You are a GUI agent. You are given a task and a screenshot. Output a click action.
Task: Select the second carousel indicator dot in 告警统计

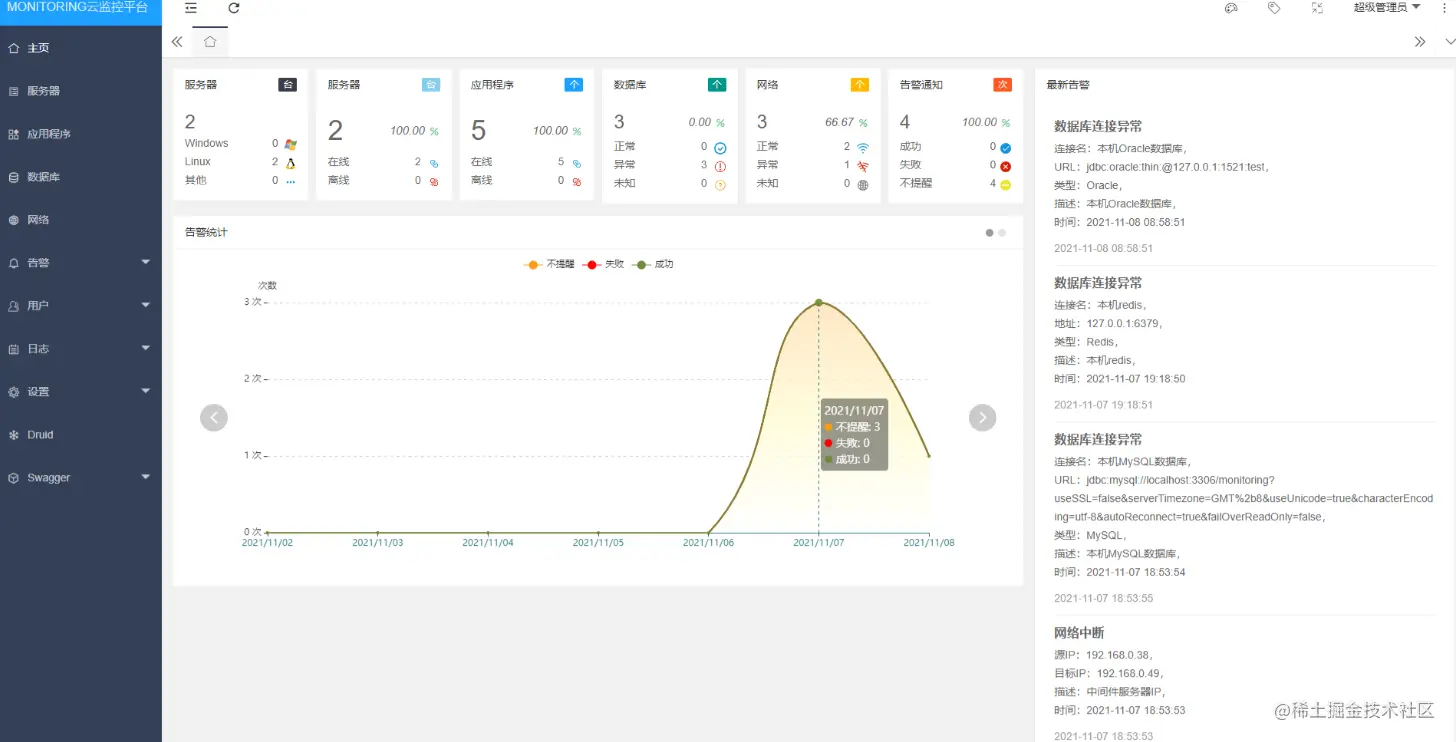(1002, 233)
